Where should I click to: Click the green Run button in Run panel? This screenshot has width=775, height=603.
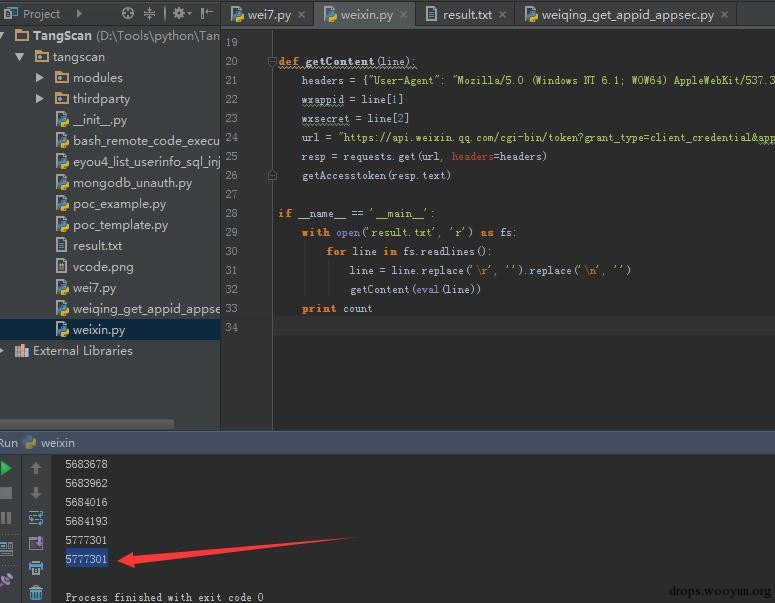[x=5, y=468]
